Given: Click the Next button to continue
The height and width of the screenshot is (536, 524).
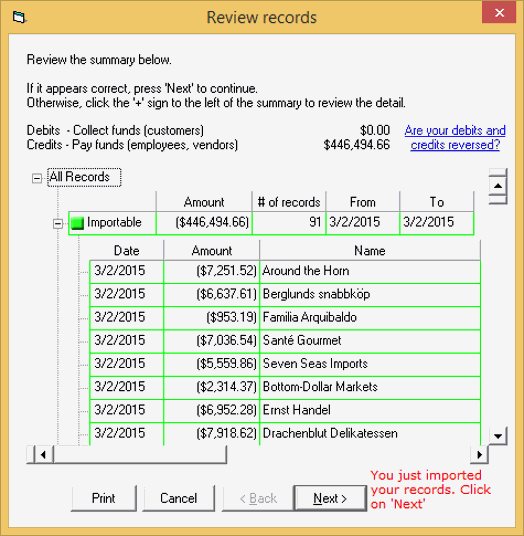Looking at the screenshot, I should coord(330,498).
